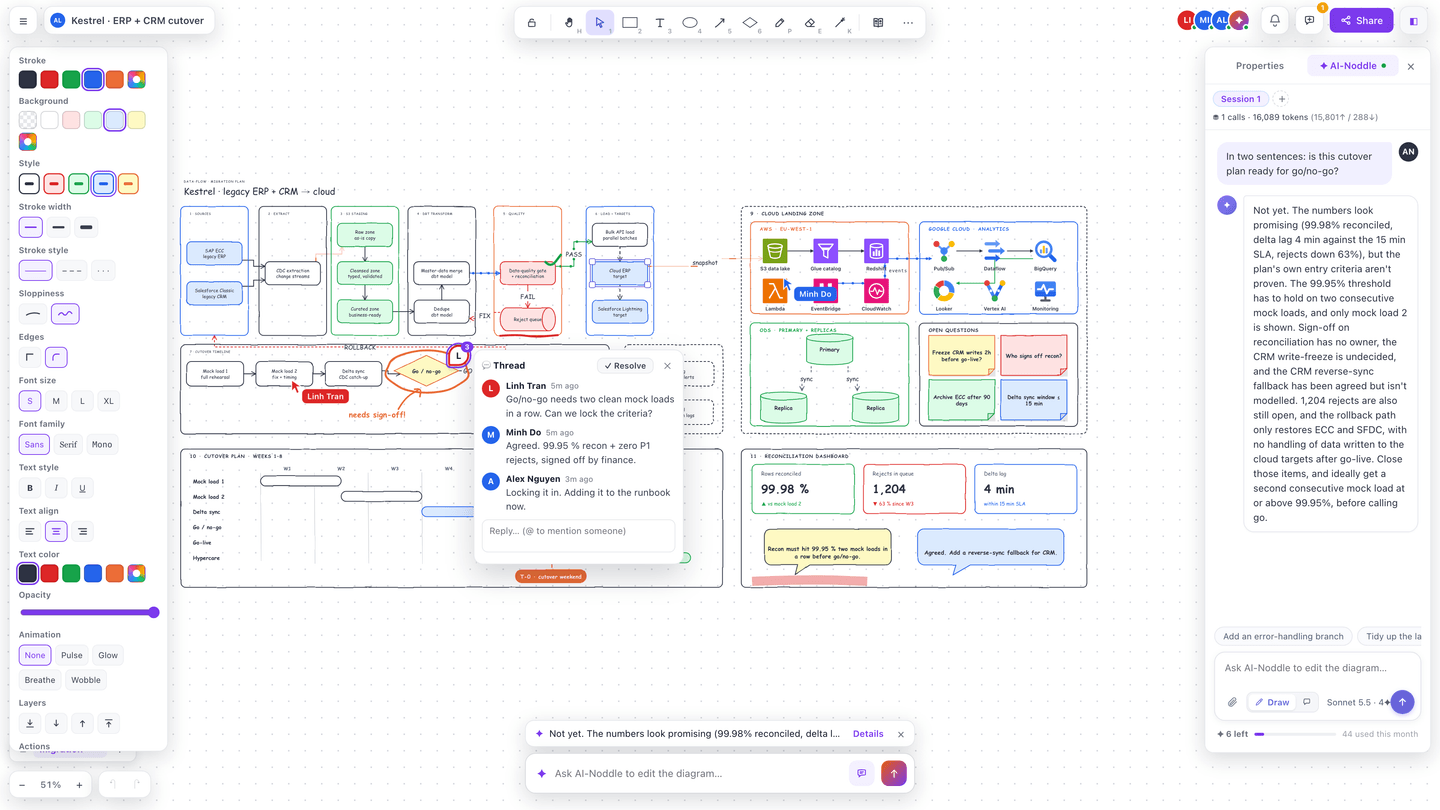Focus the thread Reply field
The width and height of the screenshot is (1440, 810).
pyautogui.click(x=578, y=535)
